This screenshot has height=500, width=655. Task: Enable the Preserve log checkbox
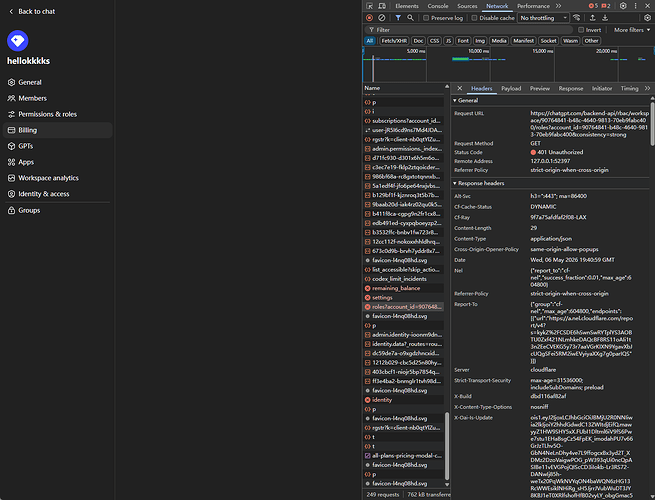(426, 18)
